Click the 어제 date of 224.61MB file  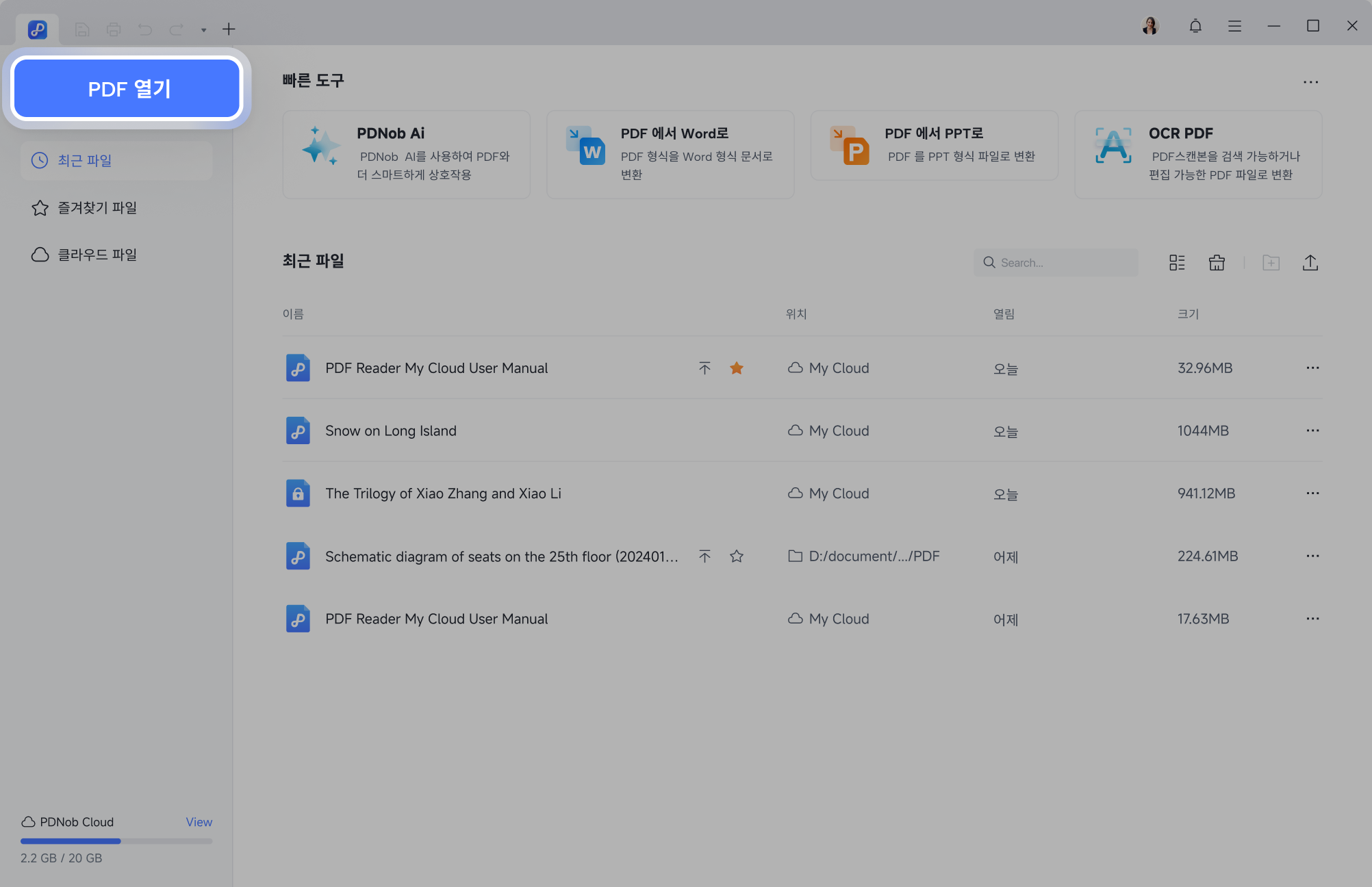click(x=1006, y=557)
